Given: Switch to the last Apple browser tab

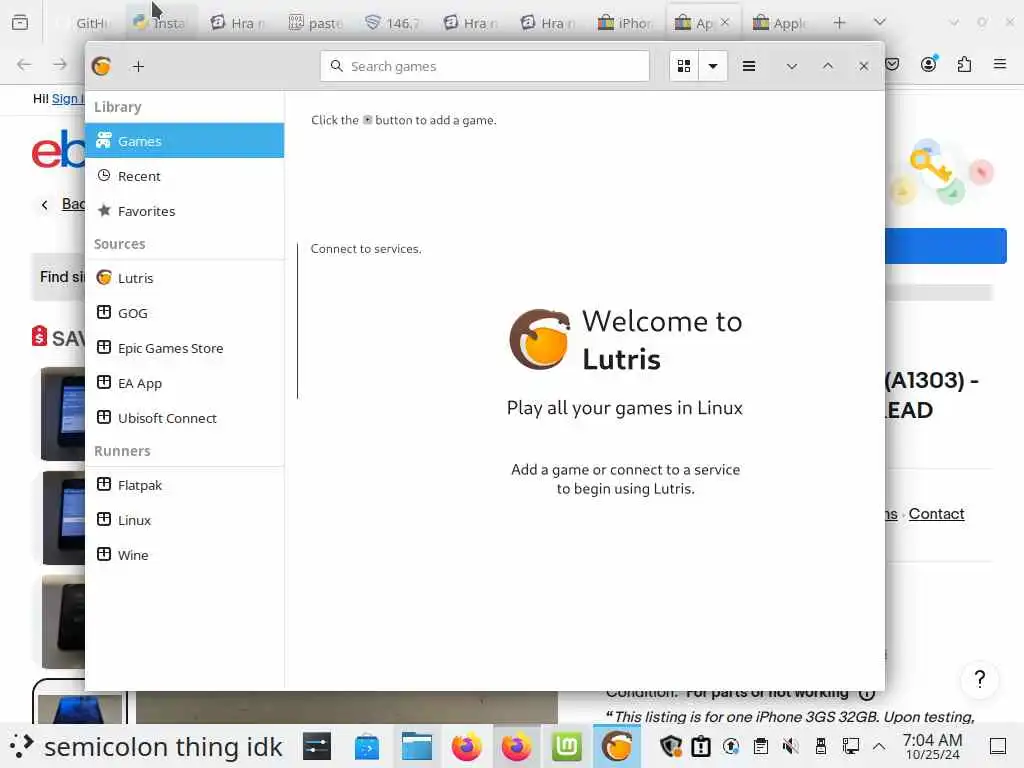Looking at the screenshot, I should click(x=780, y=23).
